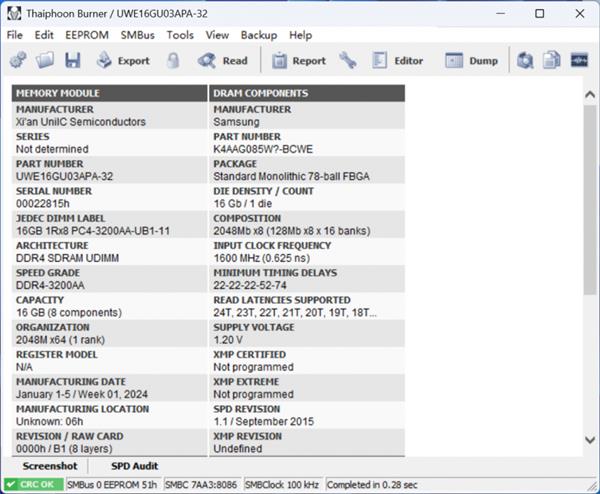The image size is (600, 494).
Task: Click organization '2048M x64 (1 rank)'
Action: 60,339
